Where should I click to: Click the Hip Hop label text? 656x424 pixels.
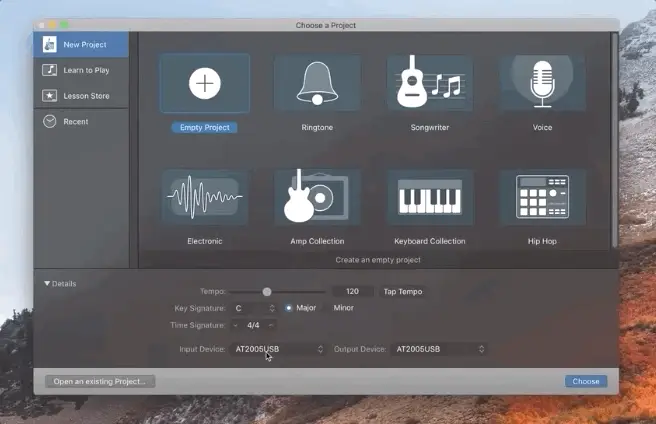coord(542,241)
